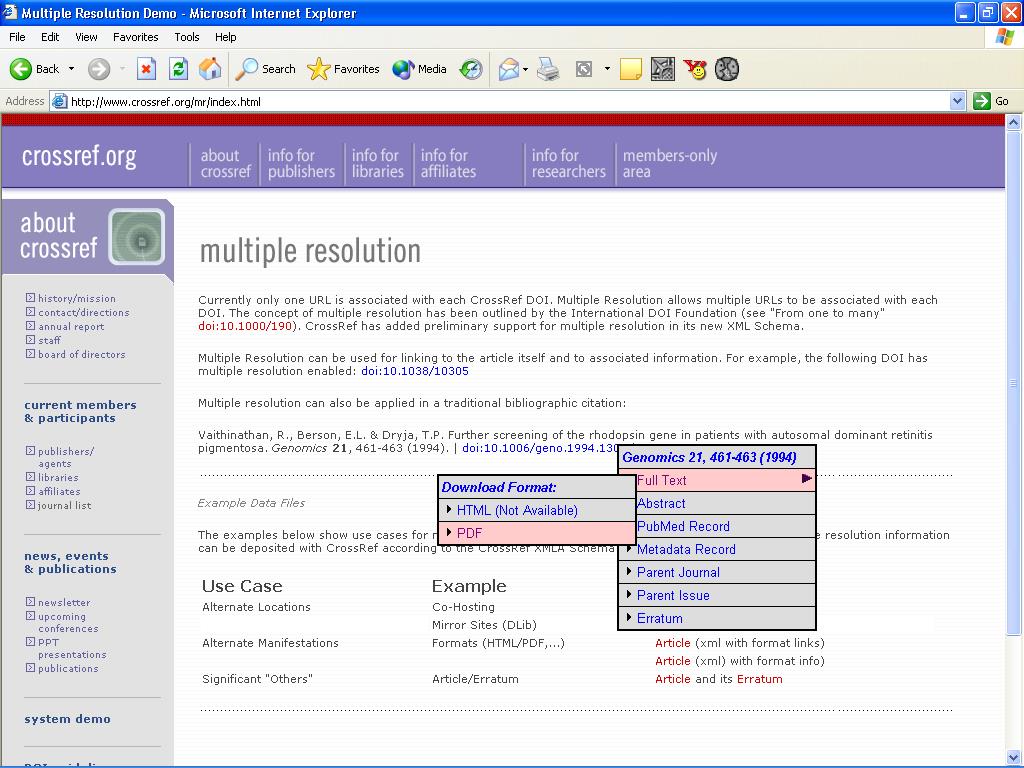Screen dimensions: 1024x768
Task: Open the Tools menu
Action: pyautogui.click(x=187, y=37)
